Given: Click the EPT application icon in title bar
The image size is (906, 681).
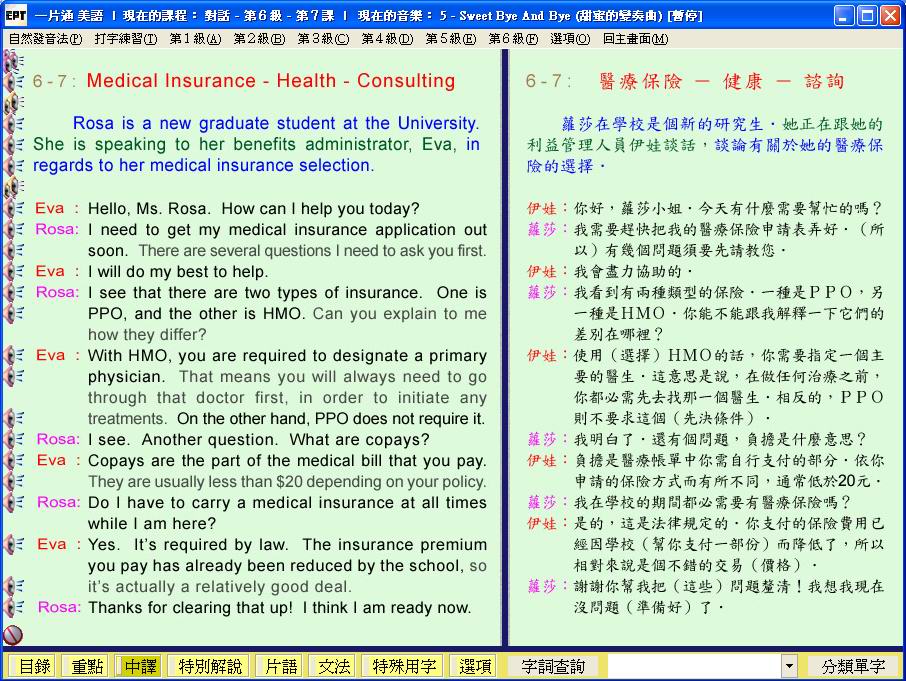Looking at the screenshot, I should 16,15.
